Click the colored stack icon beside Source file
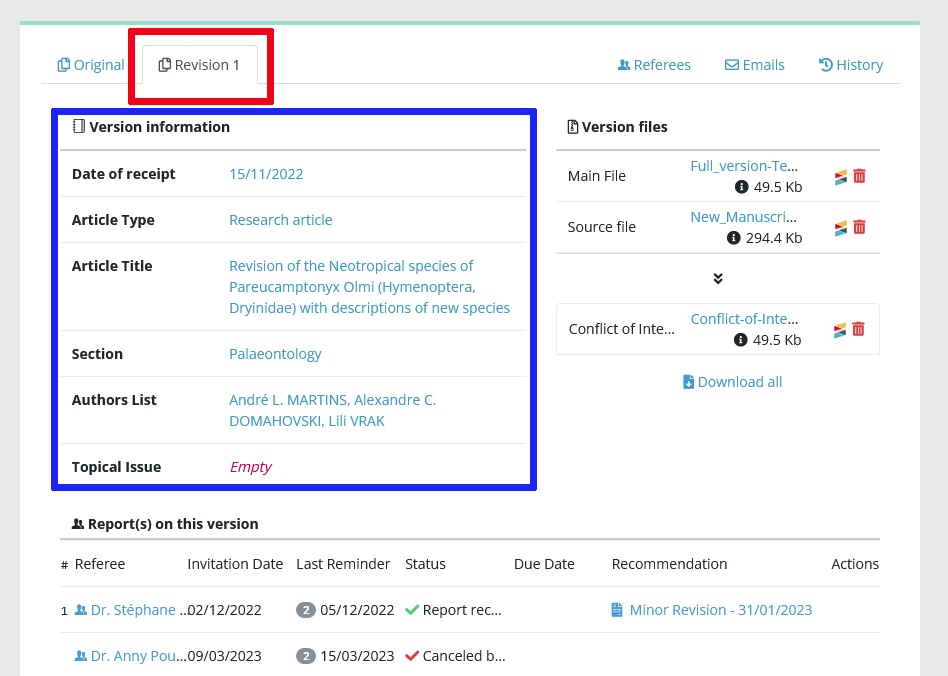948x676 pixels. 841,228
